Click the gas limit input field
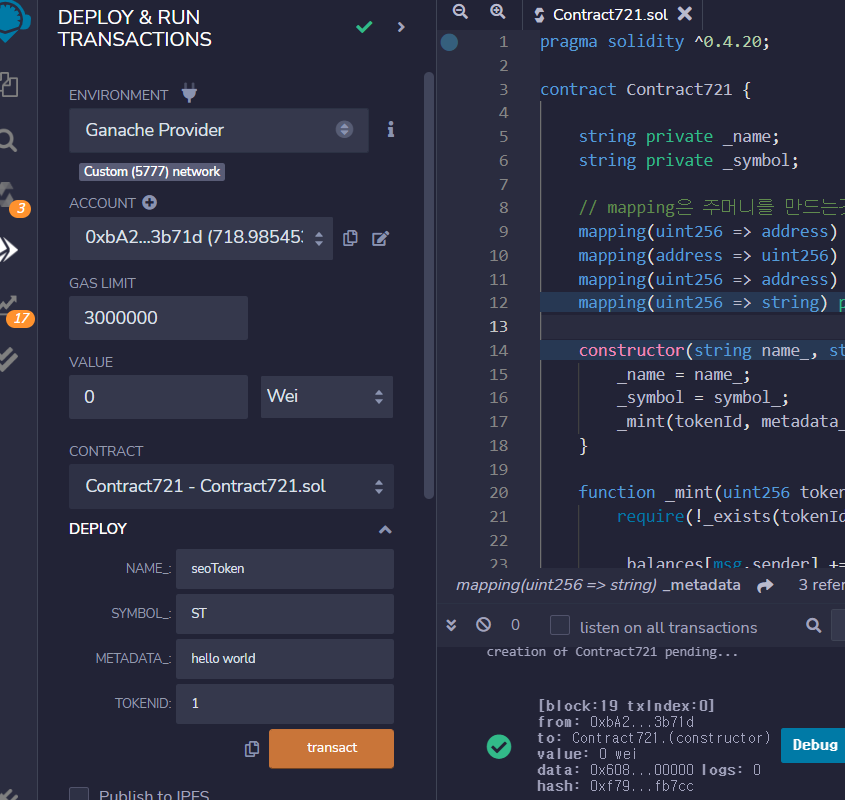The image size is (845, 800). coord(158,318)
